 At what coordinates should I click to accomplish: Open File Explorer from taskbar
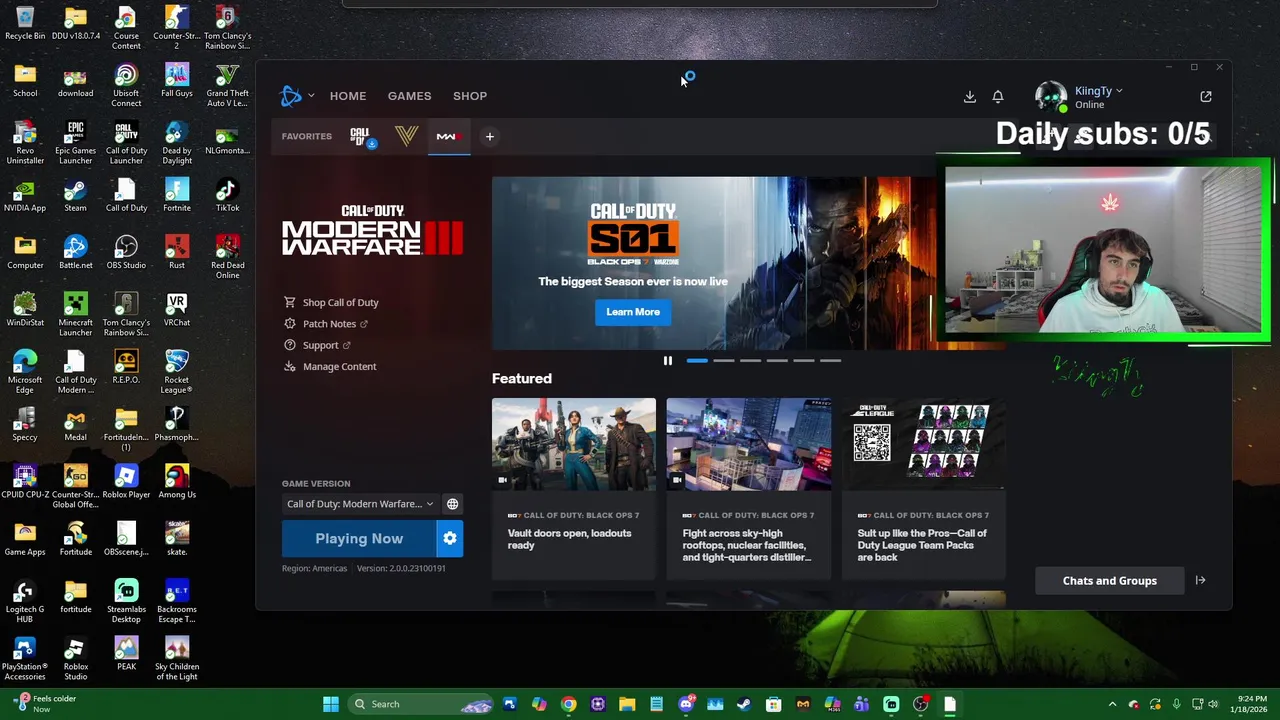click(627, 704)
